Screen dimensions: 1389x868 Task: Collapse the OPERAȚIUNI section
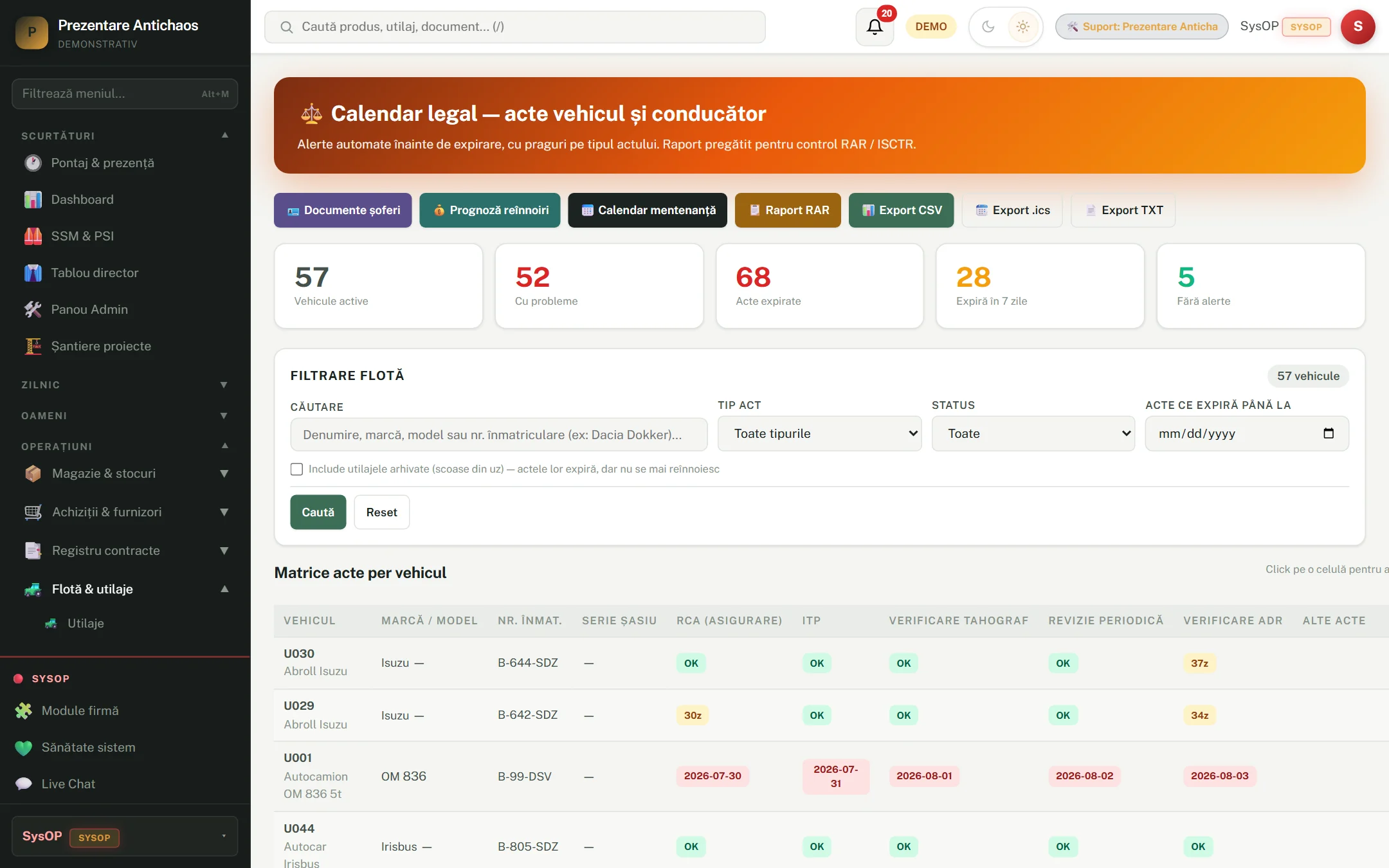click(225, 446)
